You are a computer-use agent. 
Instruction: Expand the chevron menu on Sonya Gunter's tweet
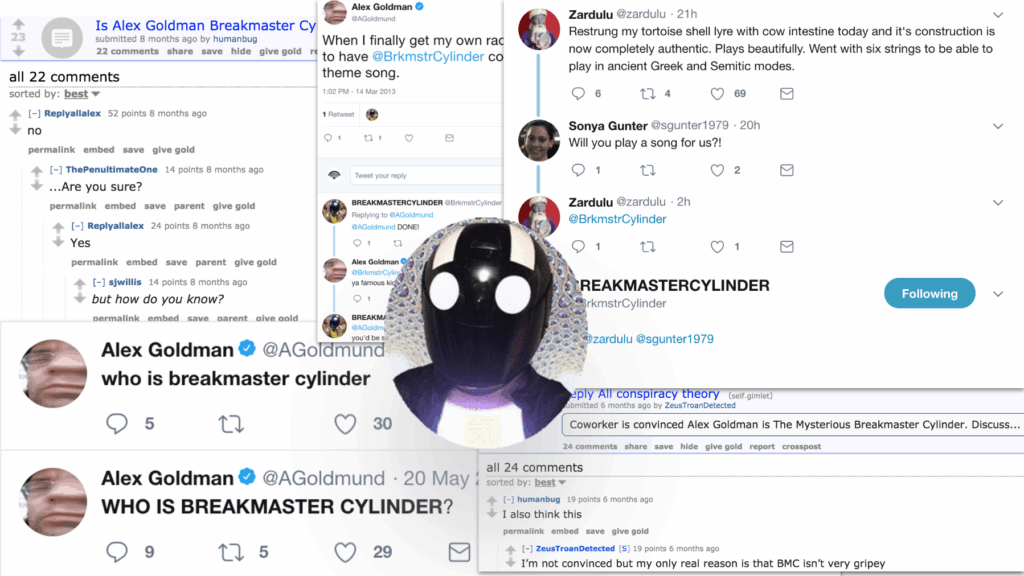pyautogui.click(x=998, y=126)
